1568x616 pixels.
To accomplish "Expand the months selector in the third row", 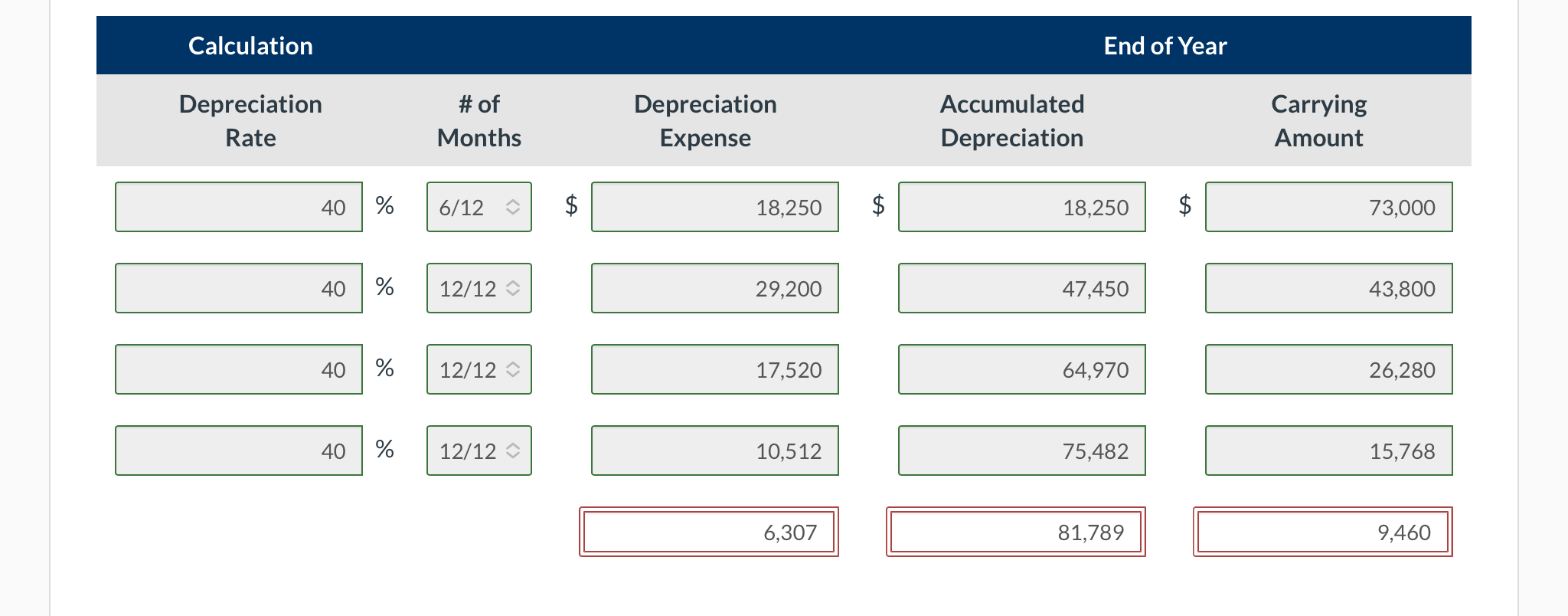I will coord(478,369).
